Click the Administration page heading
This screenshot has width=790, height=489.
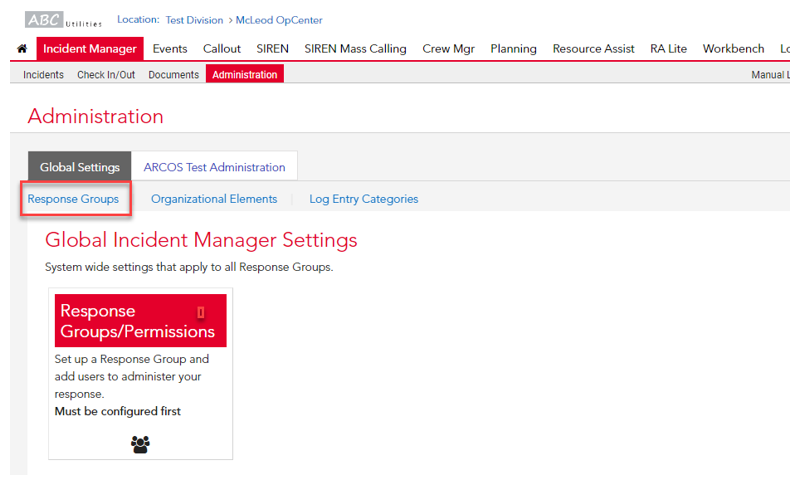(x=96, y=116)
